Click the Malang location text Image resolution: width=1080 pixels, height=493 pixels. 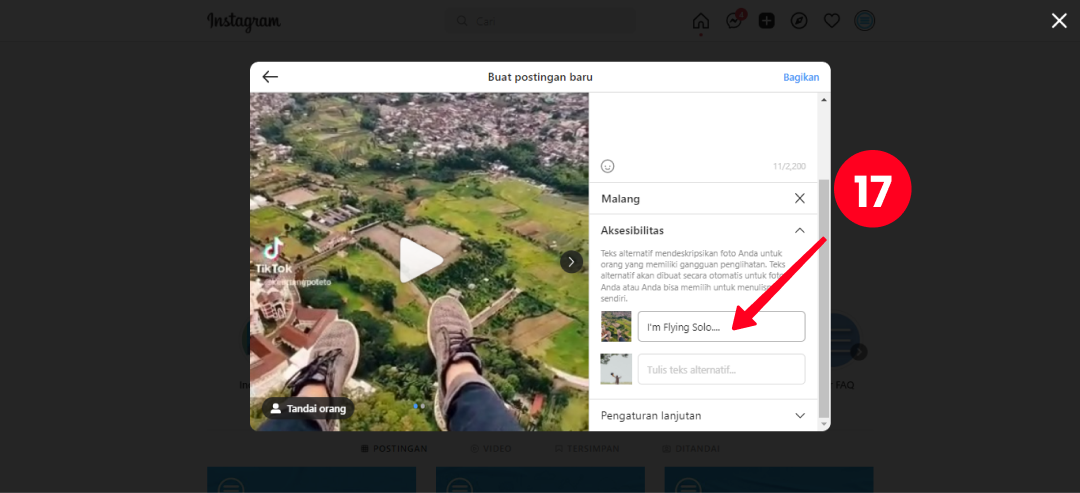click(621, 199)
